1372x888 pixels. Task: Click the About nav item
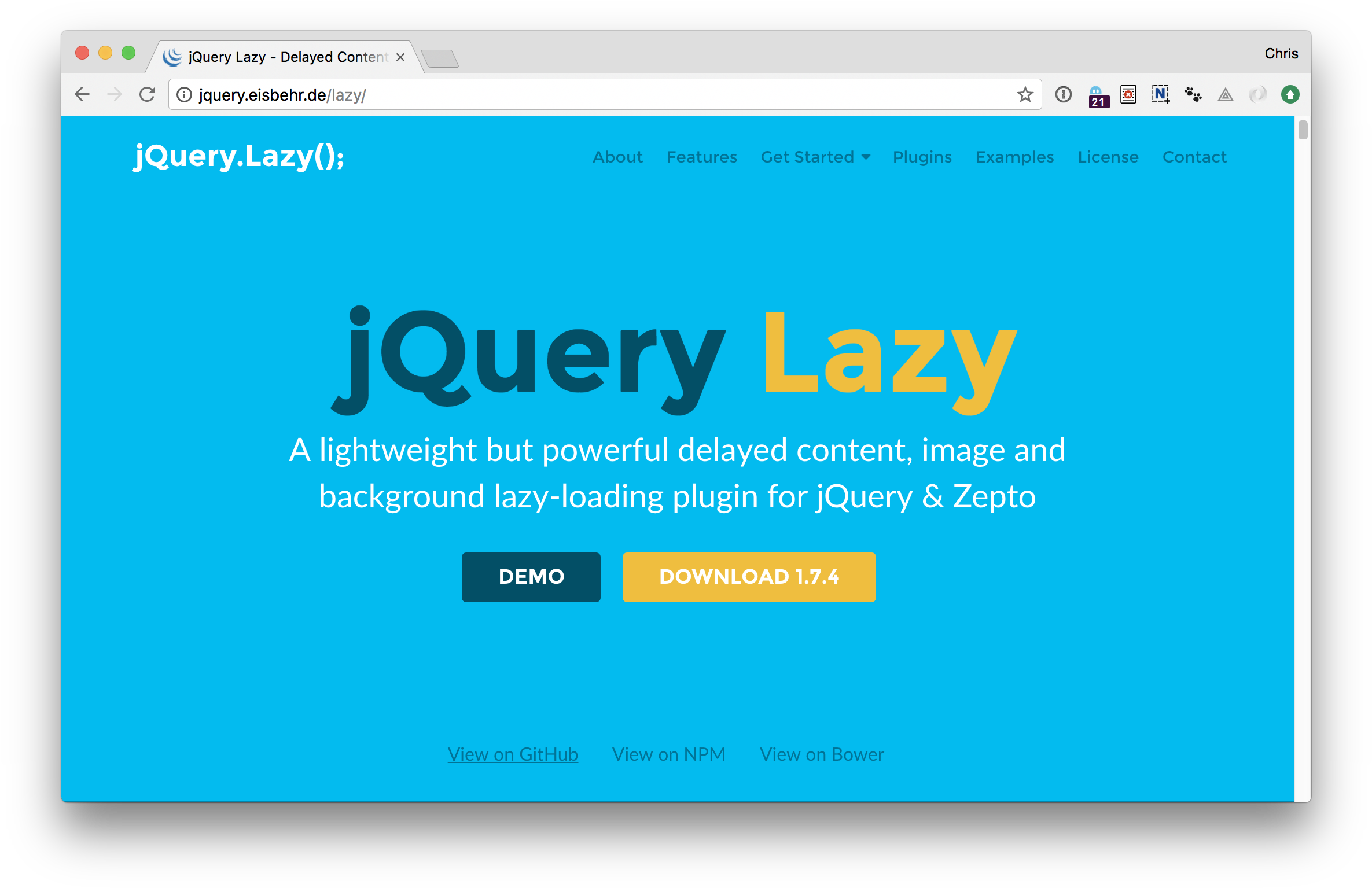tap(616, 157)
